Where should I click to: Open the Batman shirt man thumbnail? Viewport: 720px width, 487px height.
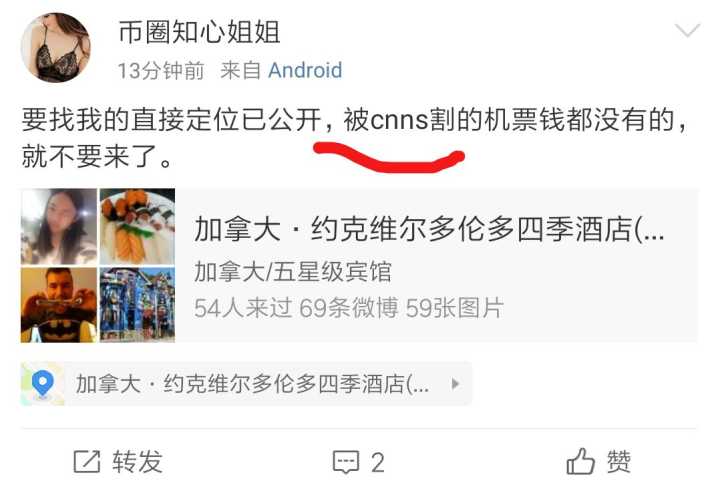tap(59, 305)
